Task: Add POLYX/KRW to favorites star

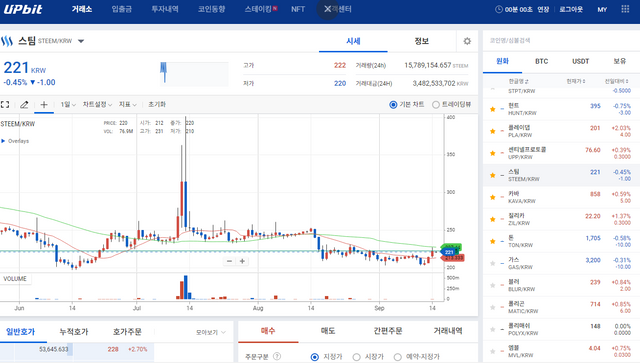Action: tap(493, 329)
